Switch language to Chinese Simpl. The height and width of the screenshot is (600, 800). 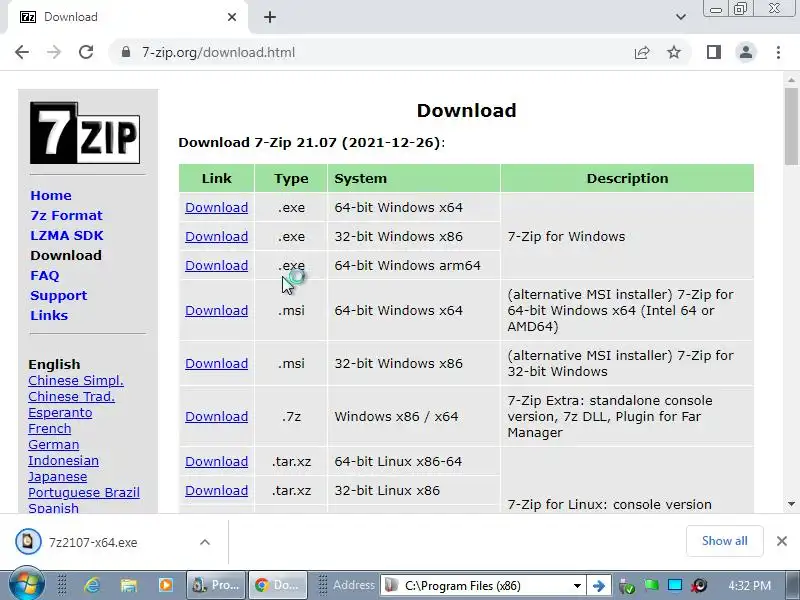click(x=76, y=381)
